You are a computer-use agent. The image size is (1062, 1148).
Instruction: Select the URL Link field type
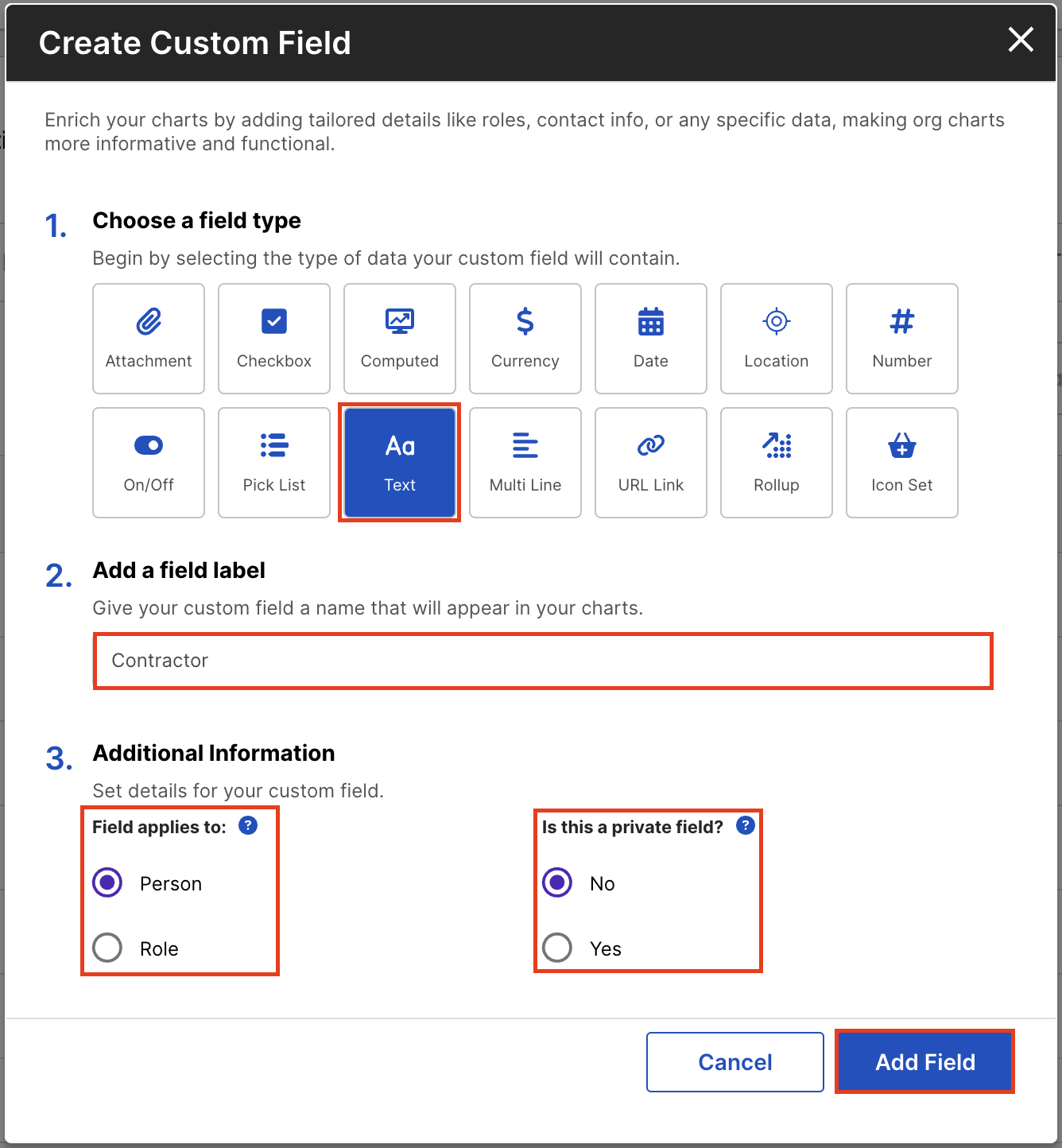(x=650, y=462)
